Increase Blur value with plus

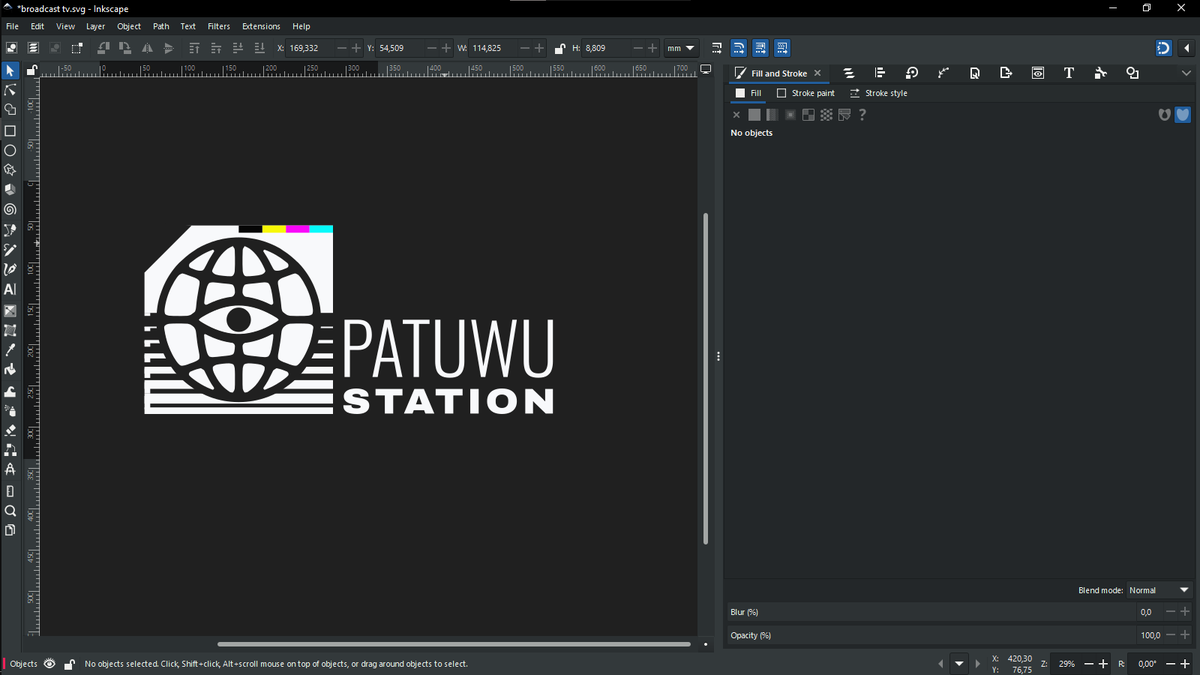pos(1185,612)
